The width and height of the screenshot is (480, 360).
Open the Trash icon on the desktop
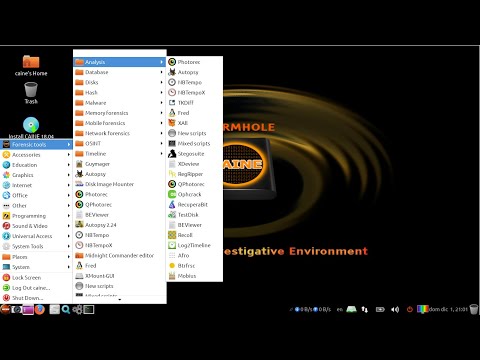click(31, 93)
